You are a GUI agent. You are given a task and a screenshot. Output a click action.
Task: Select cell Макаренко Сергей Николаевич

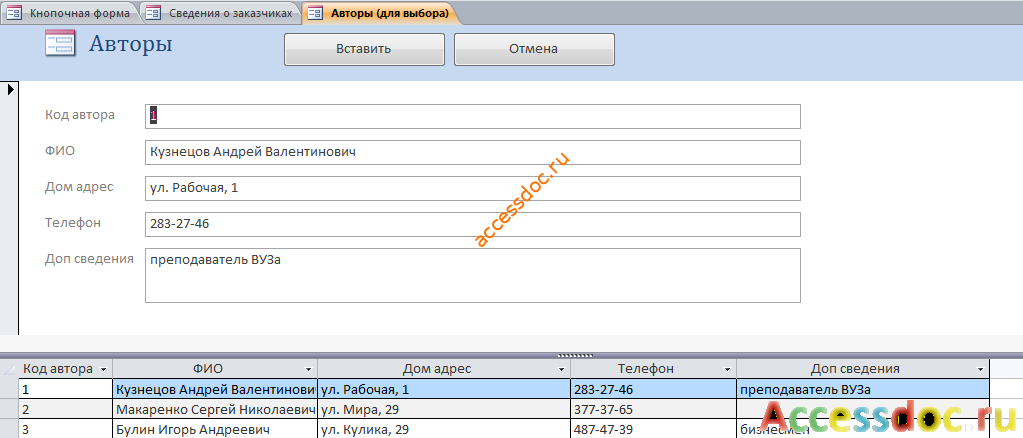[215, 410]
